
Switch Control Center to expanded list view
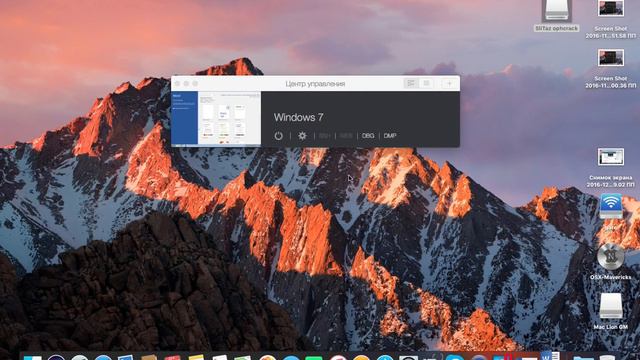(411, 83)
